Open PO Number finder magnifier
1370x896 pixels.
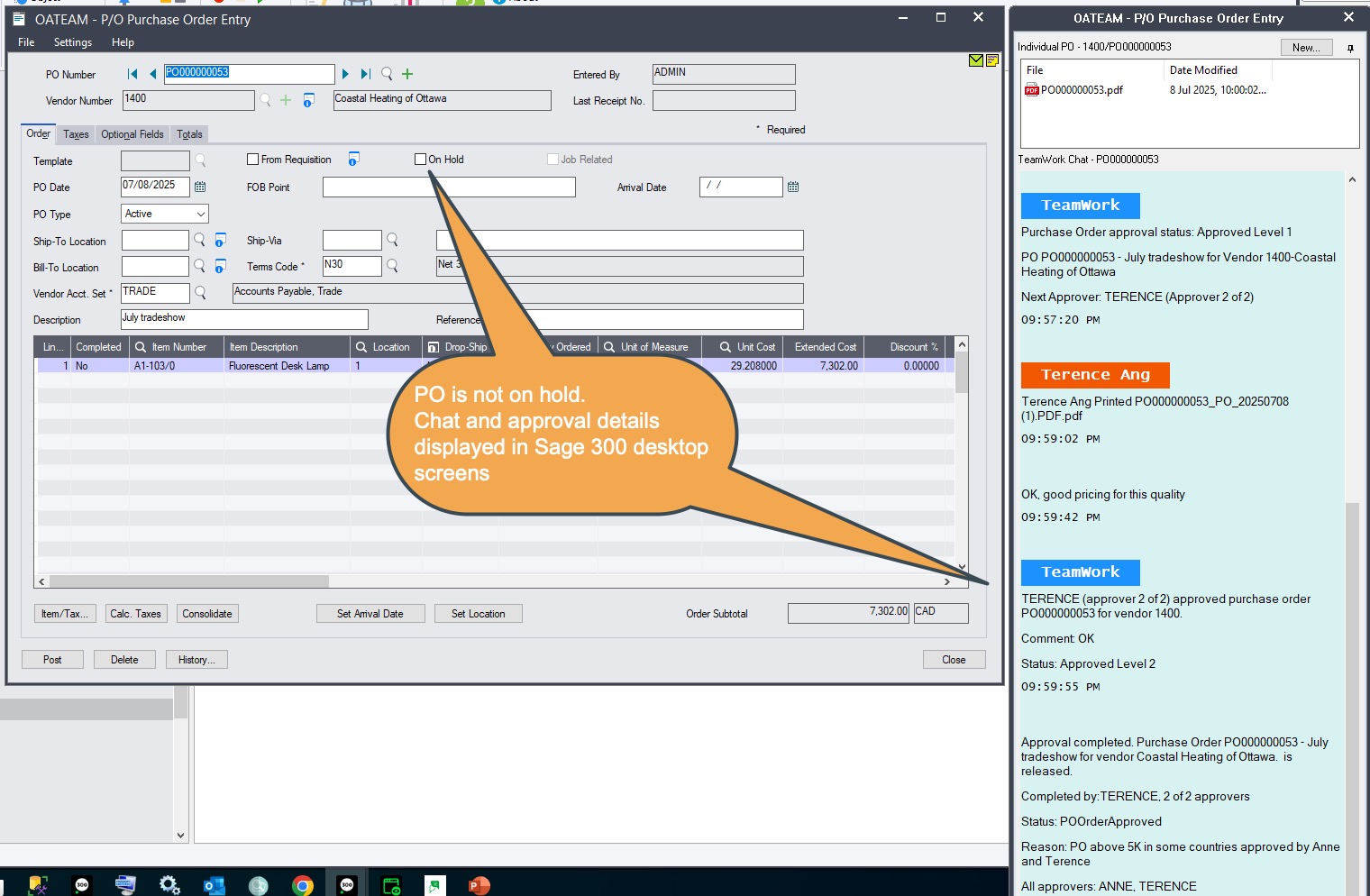387,74
